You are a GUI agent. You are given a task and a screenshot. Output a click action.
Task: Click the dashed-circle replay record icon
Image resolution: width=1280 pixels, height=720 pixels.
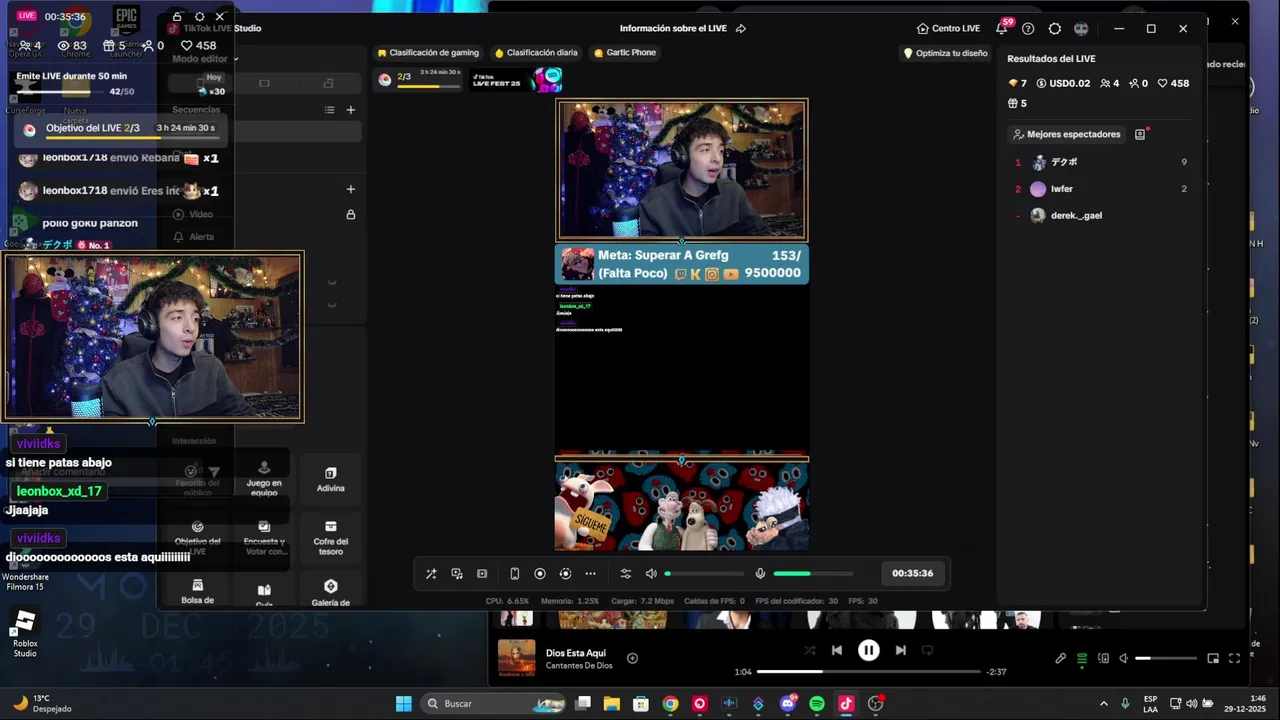[x=565, y=574]
